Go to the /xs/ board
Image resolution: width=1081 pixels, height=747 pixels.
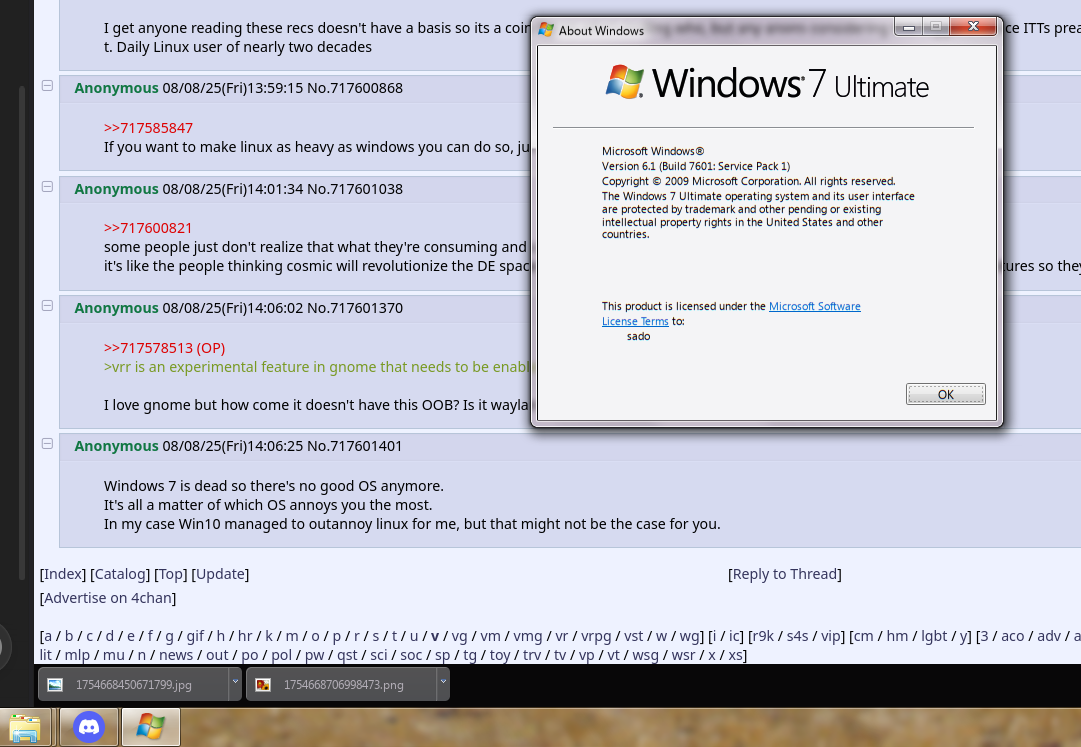coord(735,655)
